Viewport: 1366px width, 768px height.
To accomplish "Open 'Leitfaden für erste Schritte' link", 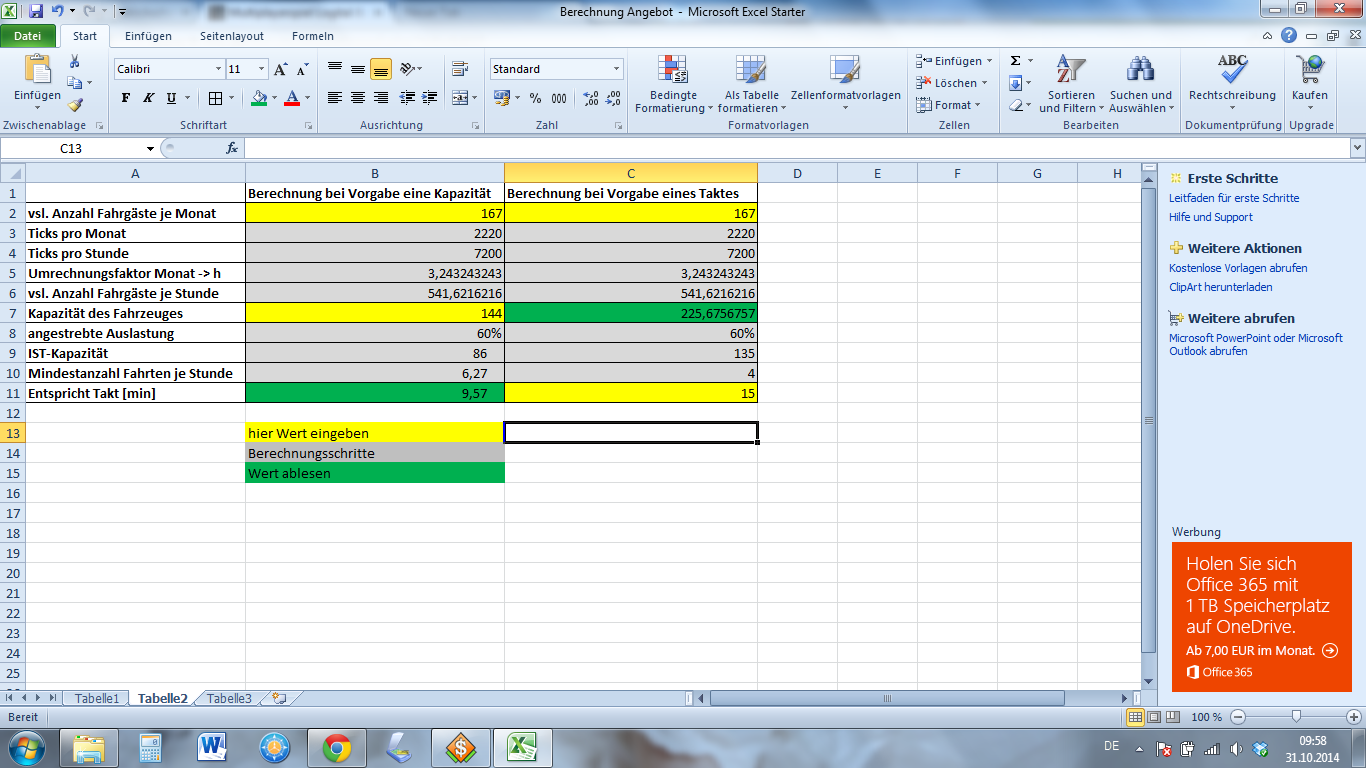I will coord(1234,198).
